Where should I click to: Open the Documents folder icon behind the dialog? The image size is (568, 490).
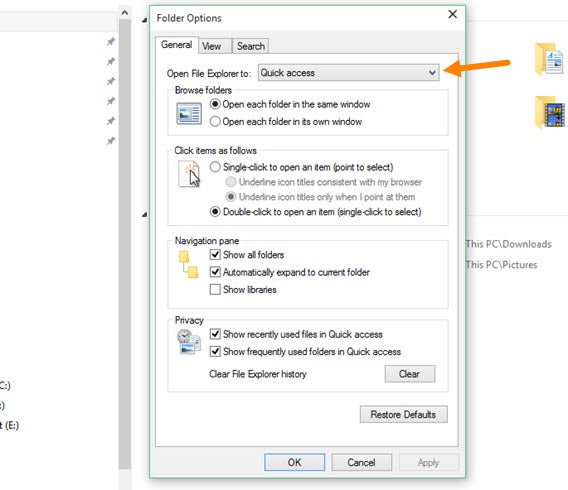(x=549, y=59)
